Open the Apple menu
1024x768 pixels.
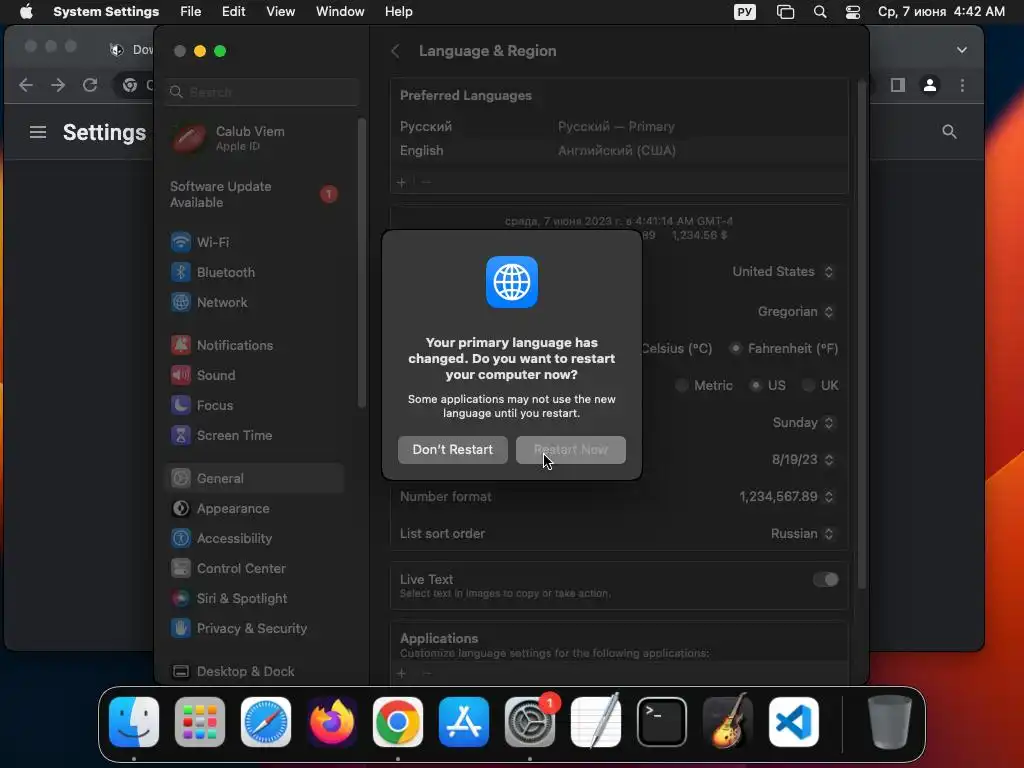point(26,12)
